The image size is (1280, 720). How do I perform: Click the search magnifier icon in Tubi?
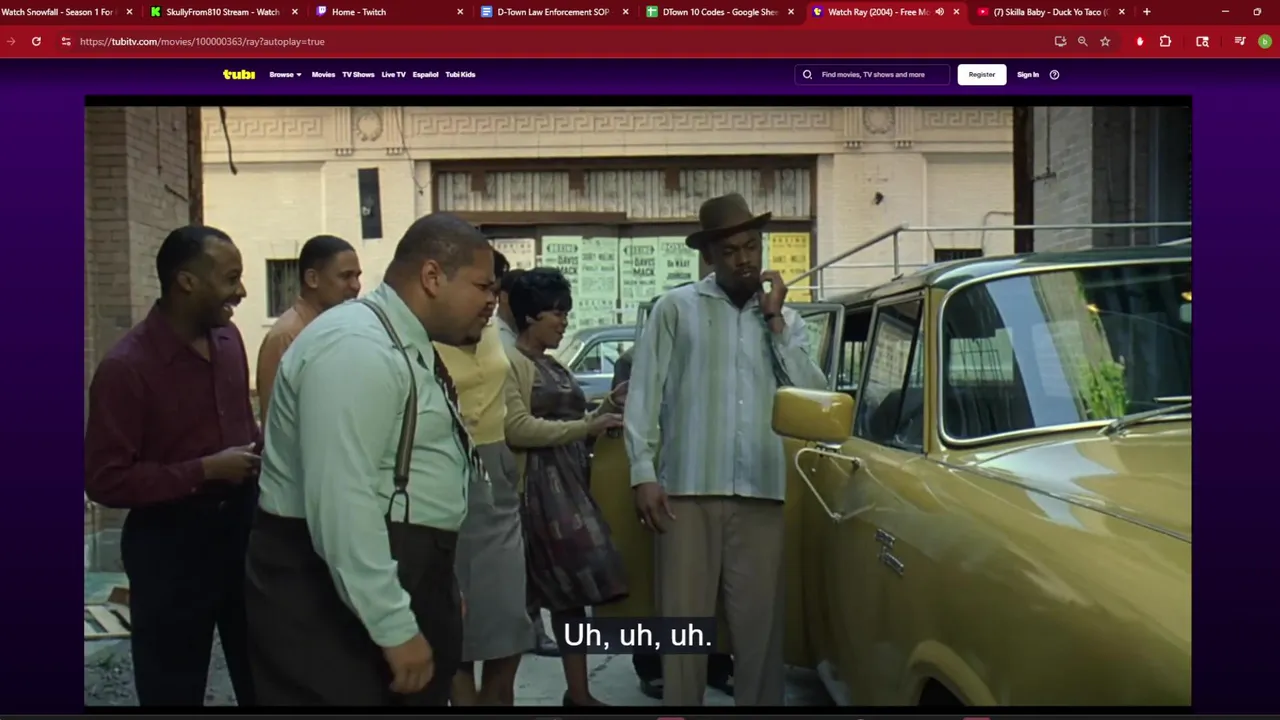point(807,74)
